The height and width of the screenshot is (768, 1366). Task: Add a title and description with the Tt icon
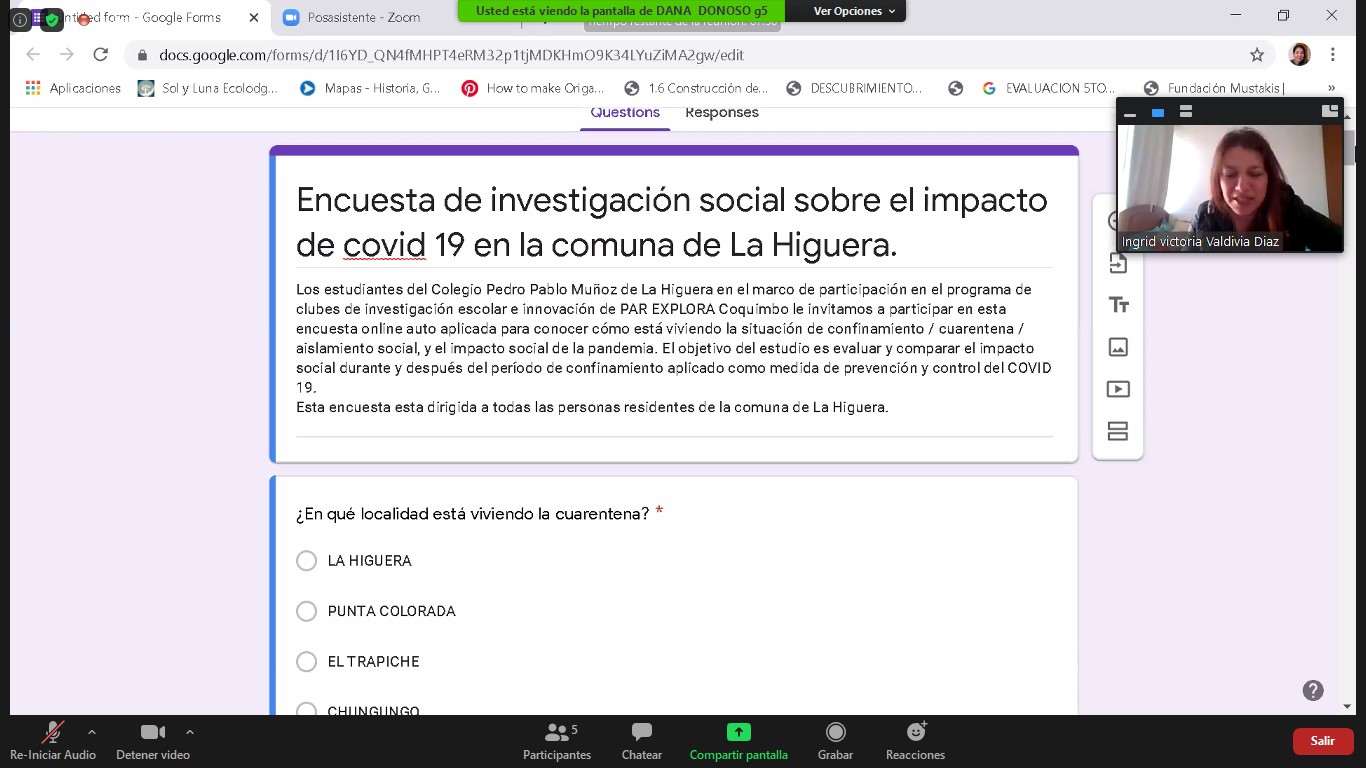click(1118, 304)
